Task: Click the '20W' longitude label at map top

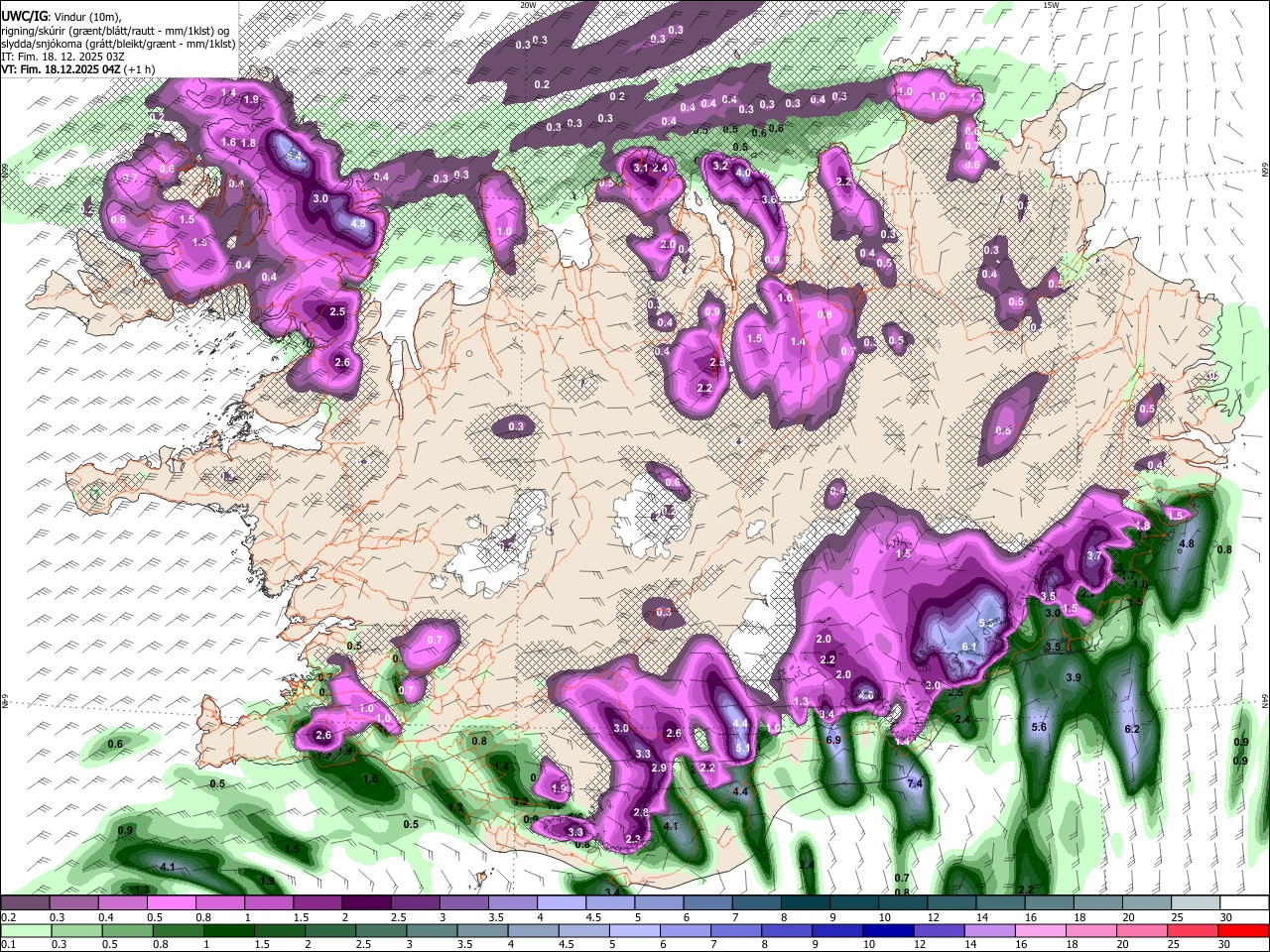Action: pyautogui.click(x=528, y=5)
